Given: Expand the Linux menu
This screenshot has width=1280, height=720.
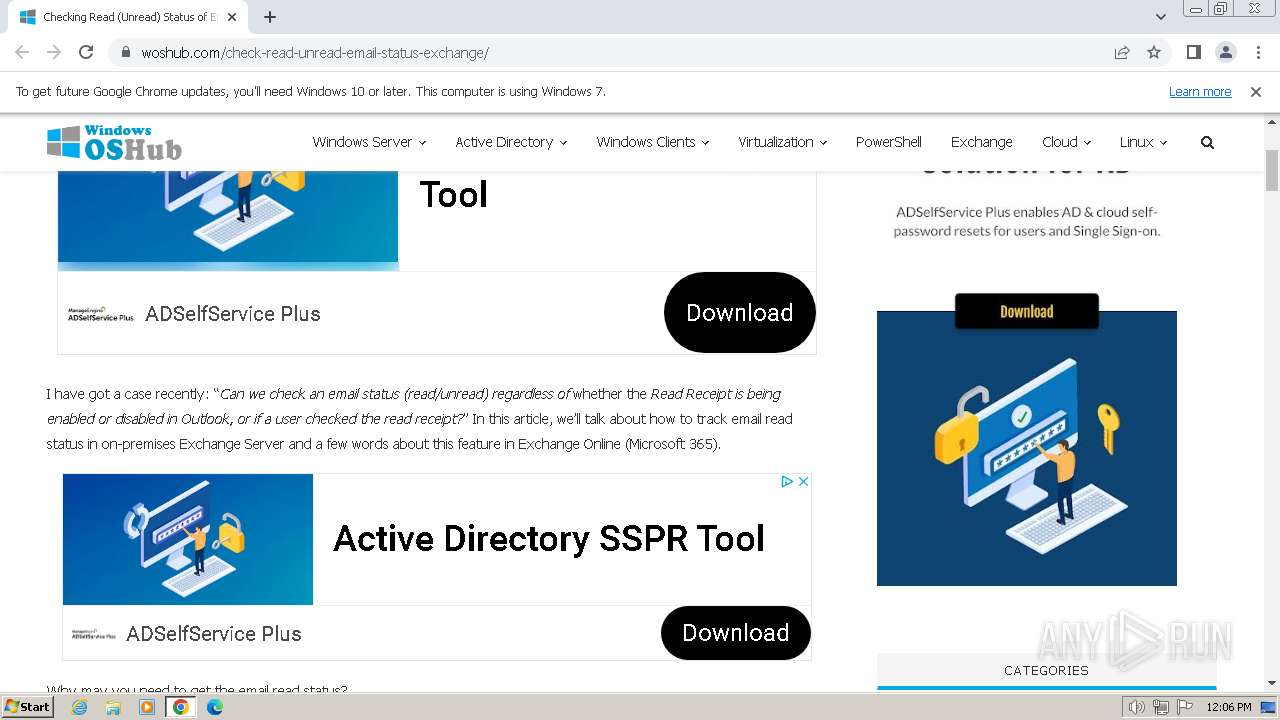Looking at the screenshot, I should click(1143, 142).
